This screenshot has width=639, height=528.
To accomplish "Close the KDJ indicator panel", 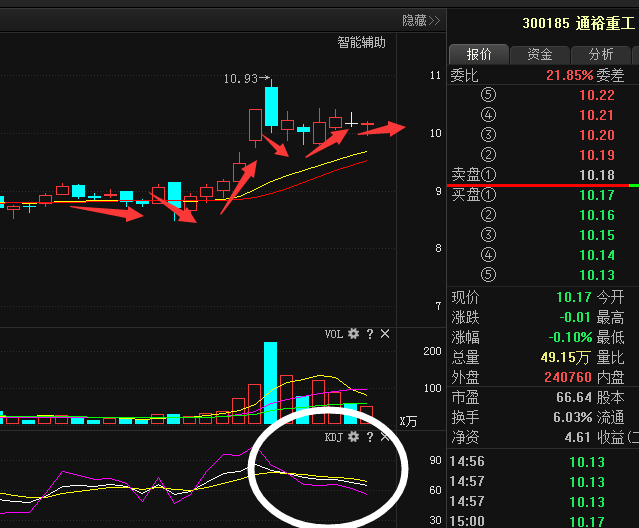I will click(385, 438).
